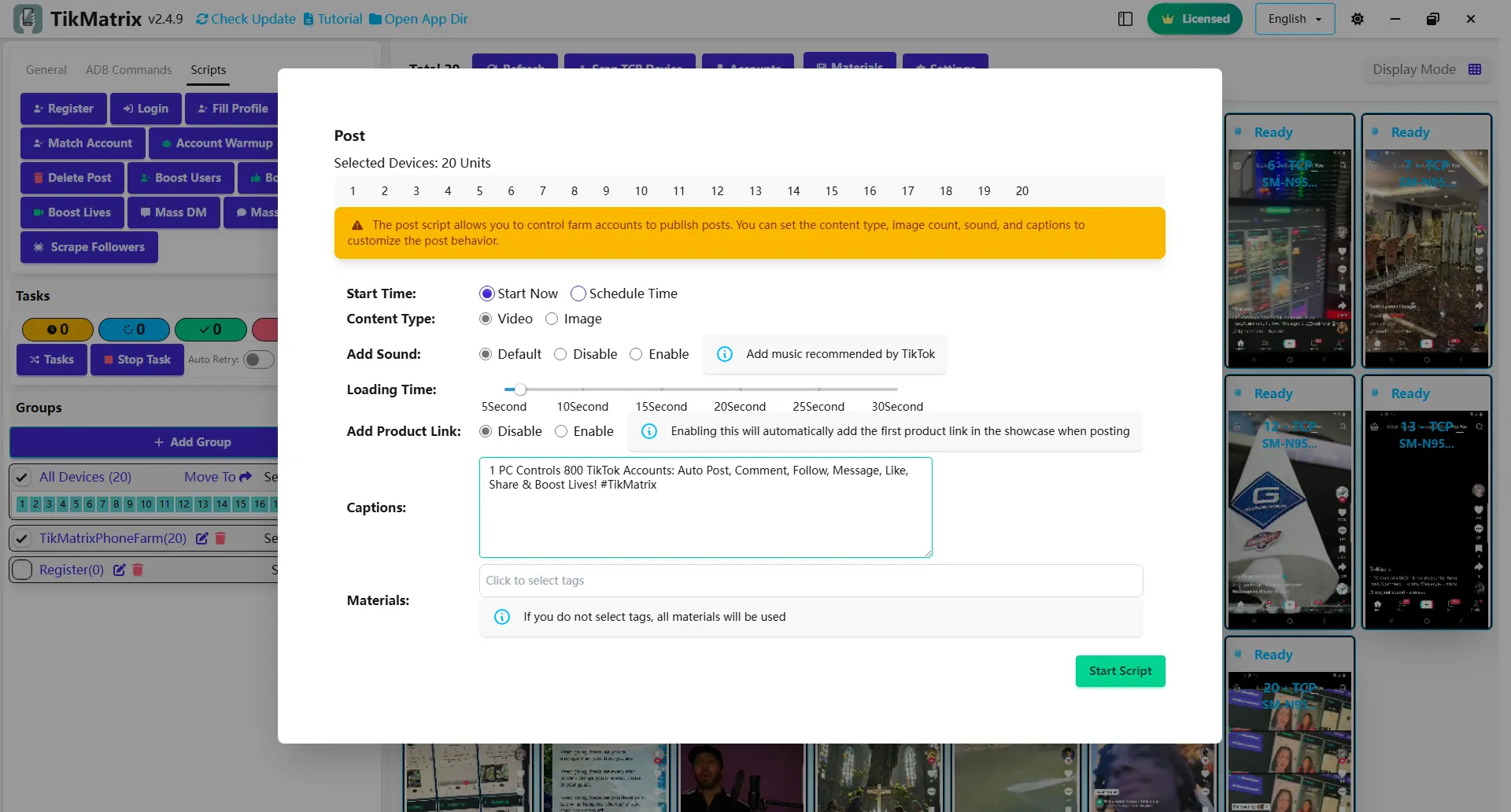
Task: Click the info icon beside the Materials note
Action: pyautogui.click(x=502, y=617)
